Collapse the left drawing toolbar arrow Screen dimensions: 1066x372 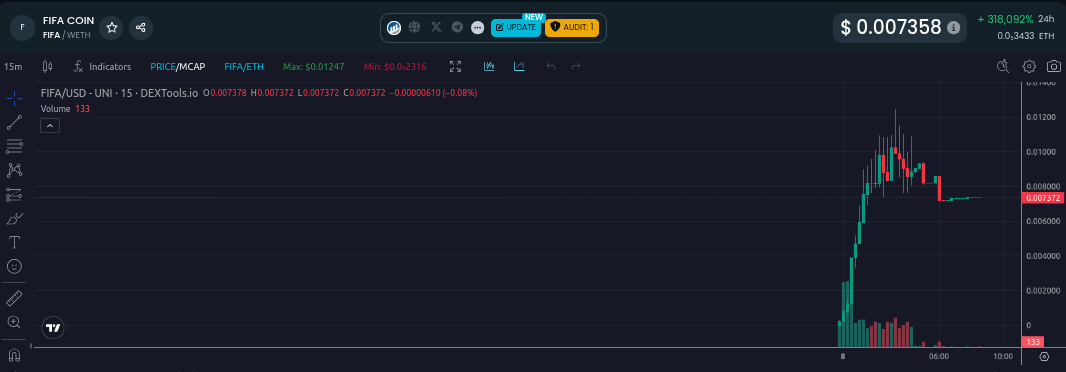(x=30, y=346)
